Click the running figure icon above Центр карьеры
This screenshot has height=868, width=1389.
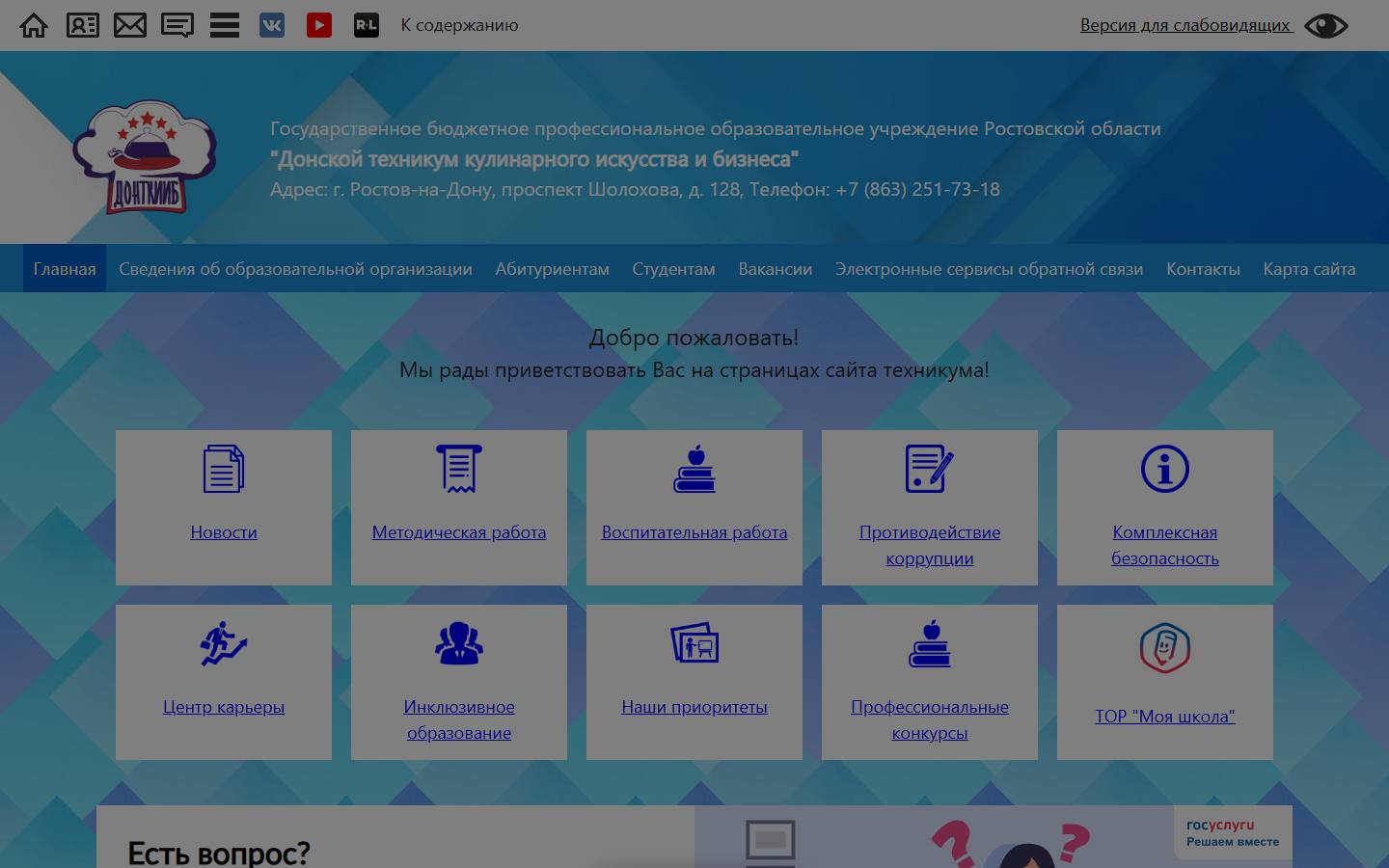point(224,643)
